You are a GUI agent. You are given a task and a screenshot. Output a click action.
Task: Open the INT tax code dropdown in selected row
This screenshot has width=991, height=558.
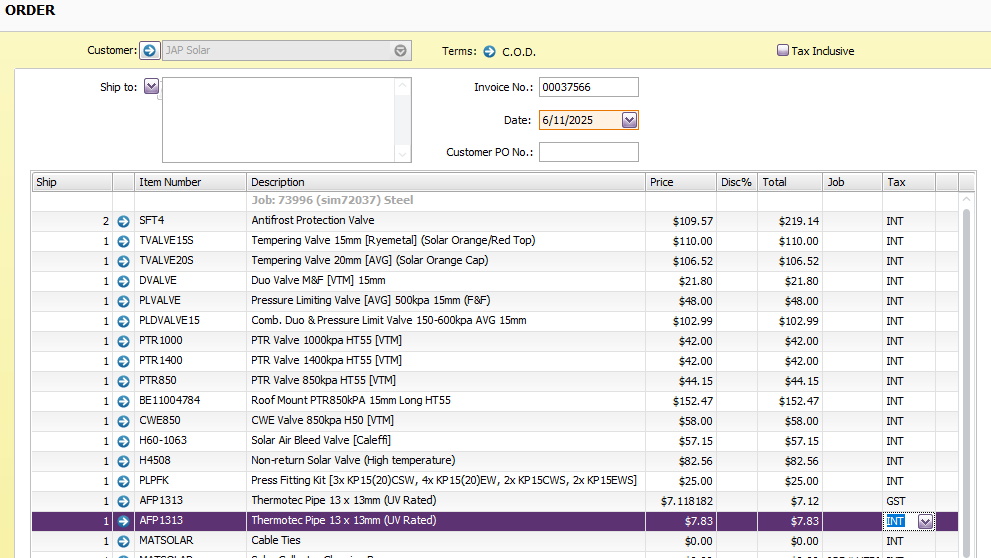[925, 521]
